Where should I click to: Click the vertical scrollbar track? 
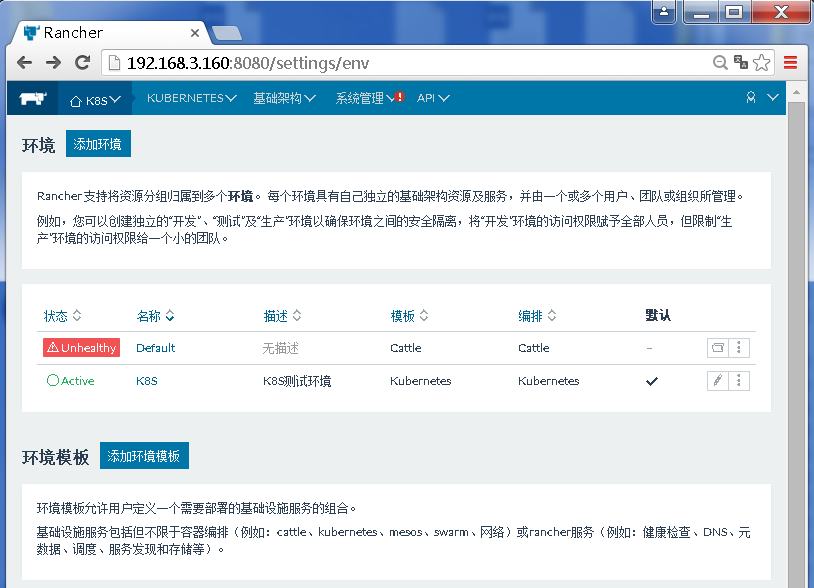point(796,343)
